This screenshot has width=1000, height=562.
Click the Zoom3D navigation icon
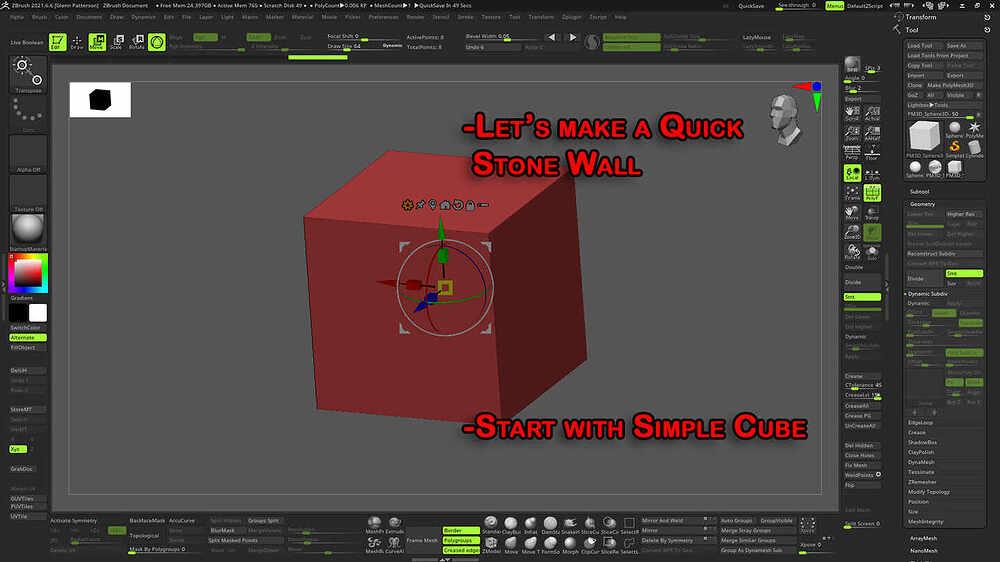[x=852, y=232]
